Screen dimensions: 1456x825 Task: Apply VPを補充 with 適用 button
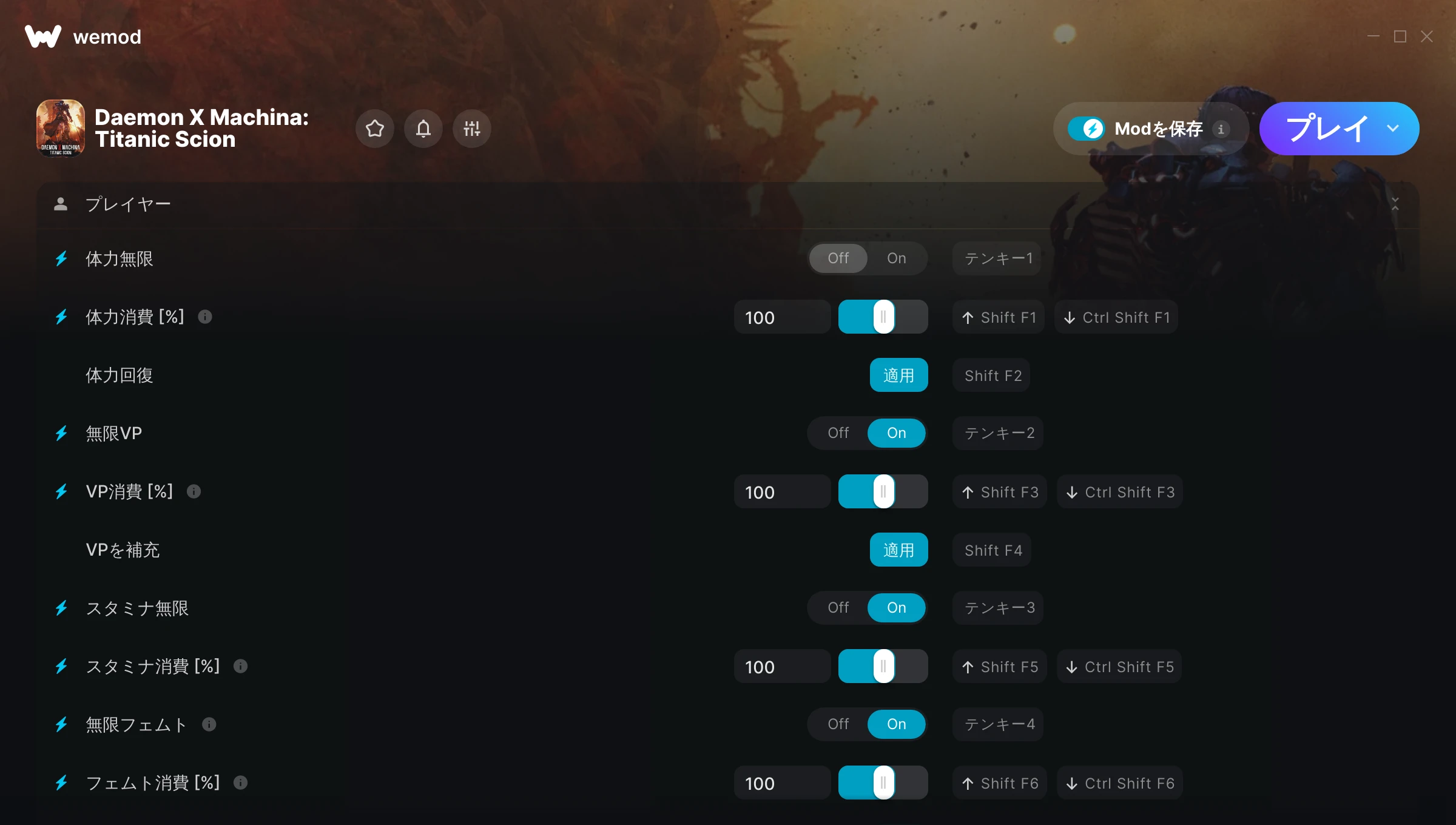click(x=899, y=550)
